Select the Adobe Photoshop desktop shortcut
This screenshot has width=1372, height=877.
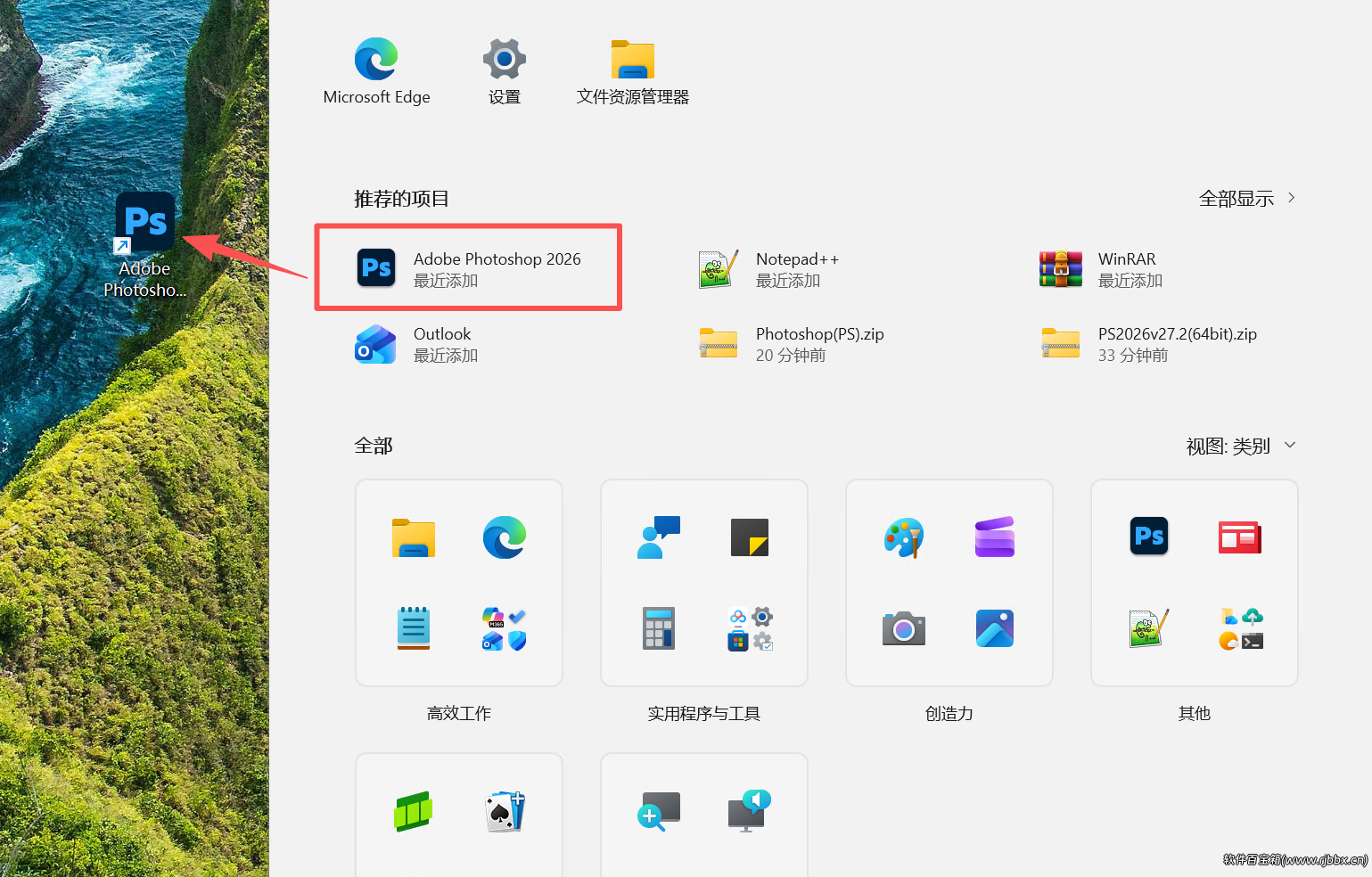[x=144, y=245]
